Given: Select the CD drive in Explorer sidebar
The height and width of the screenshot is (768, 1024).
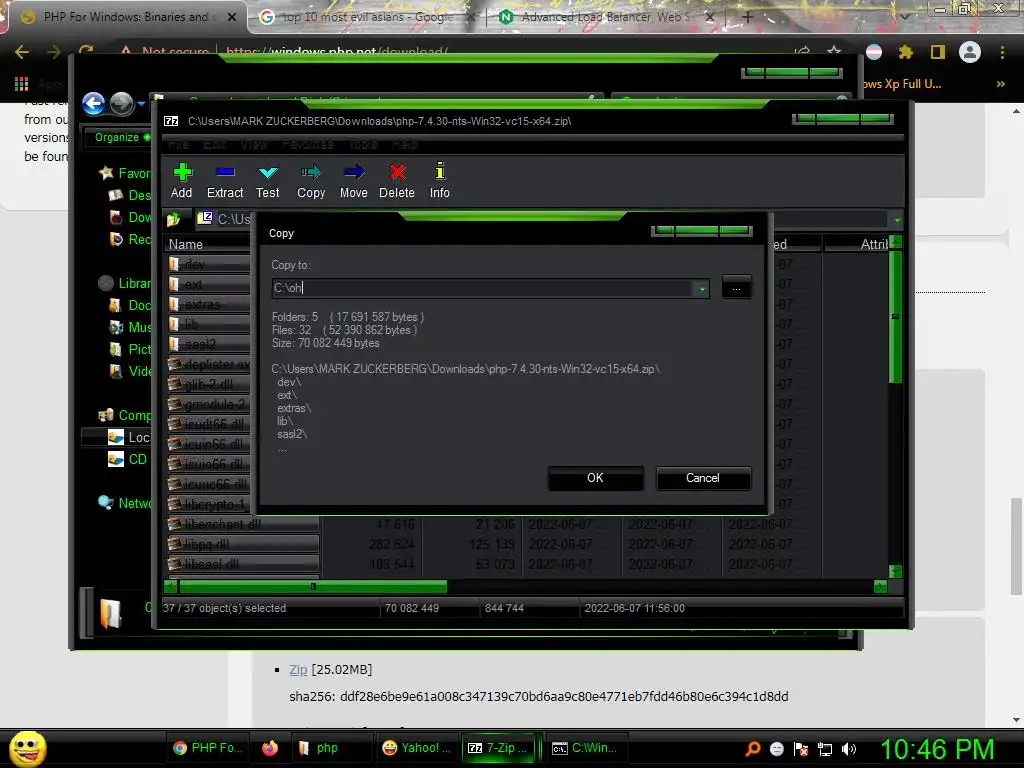Looking at the screenshot, I should point(128,459).
